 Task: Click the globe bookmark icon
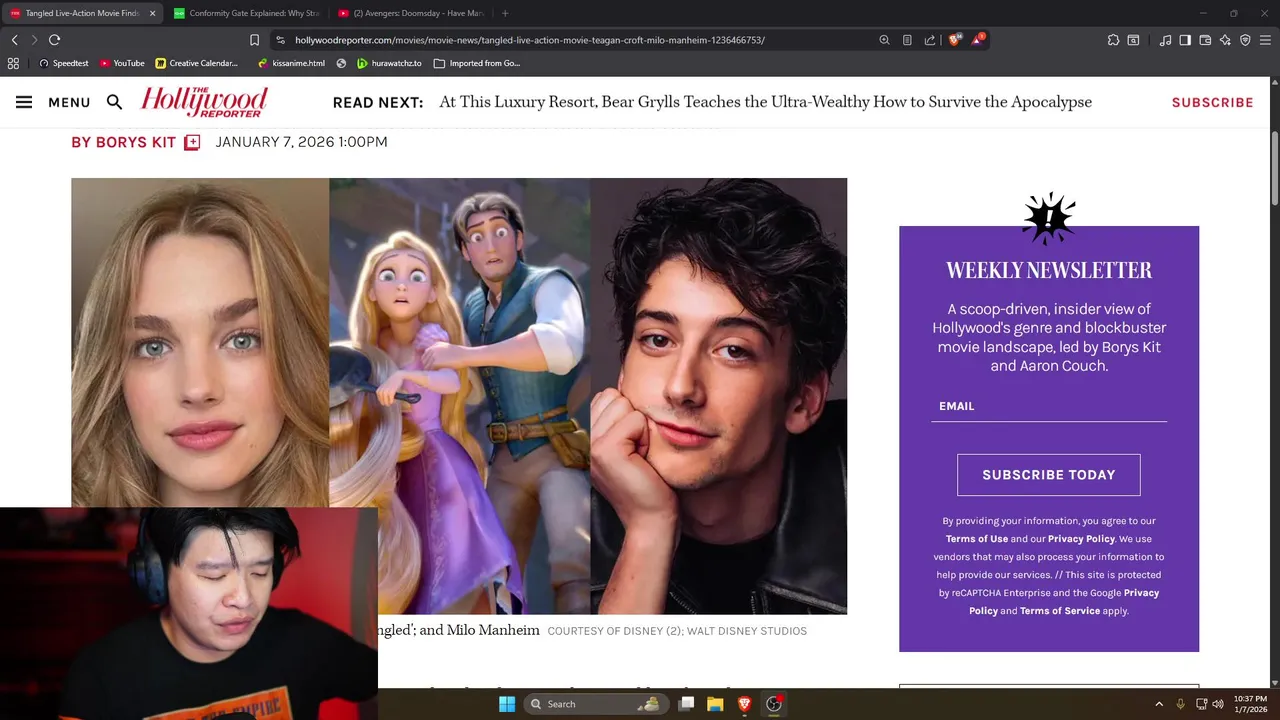click(x=342, y=63)
